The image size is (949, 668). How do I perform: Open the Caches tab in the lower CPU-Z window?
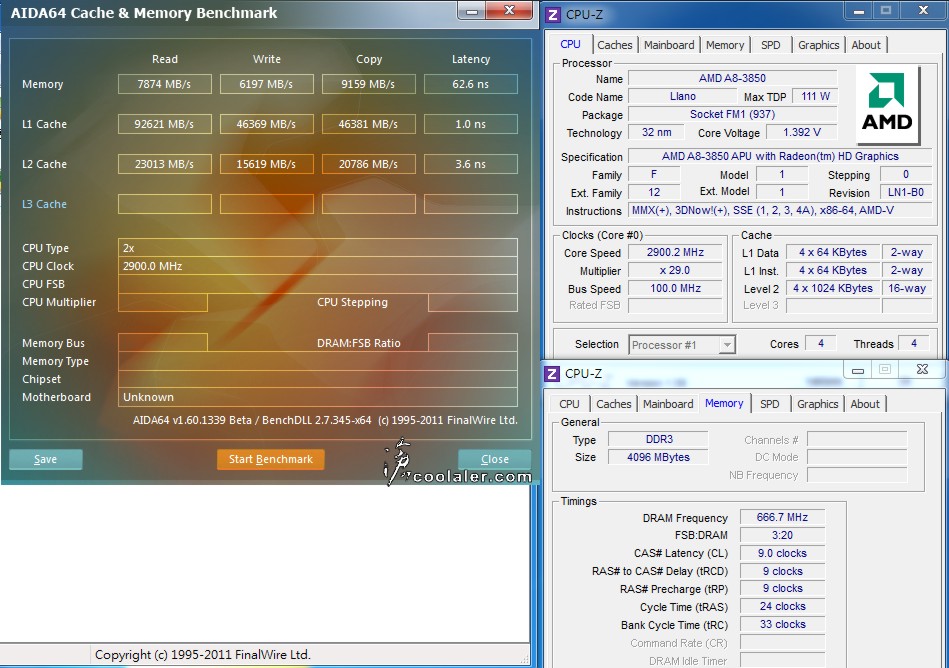click(614, 404)
